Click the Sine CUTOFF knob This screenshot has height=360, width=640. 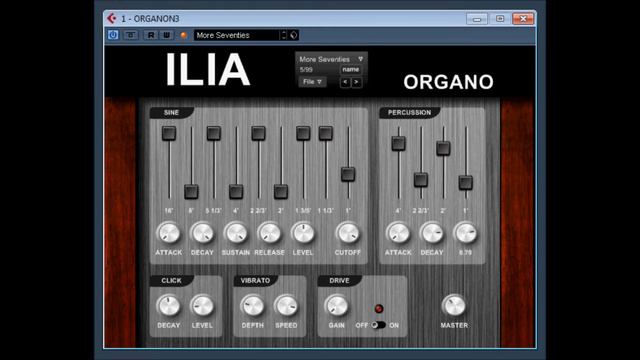[x=348, y=233]
